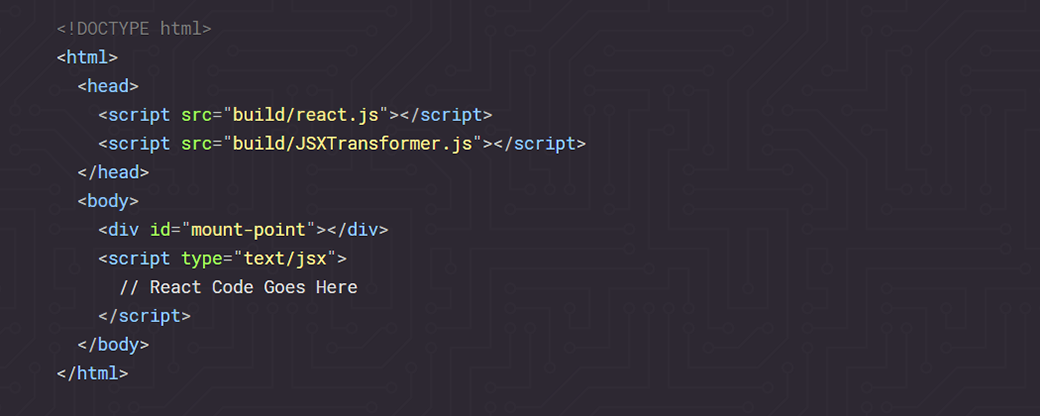Click the type attribute of script tag
Image resolution: width=1040 pixels, height=416 pixels.
coord(201,258)
